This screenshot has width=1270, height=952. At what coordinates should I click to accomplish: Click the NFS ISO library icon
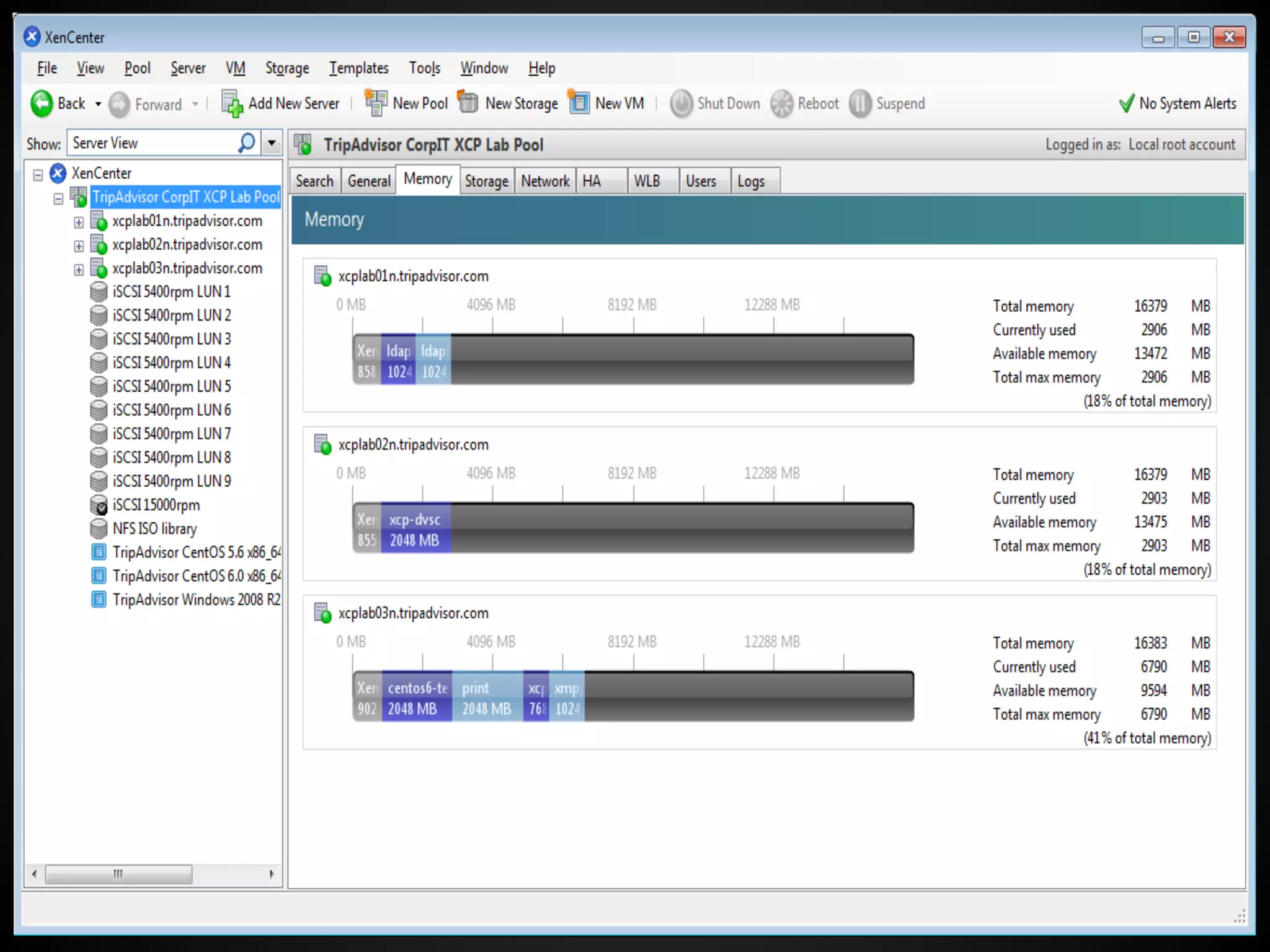[99, 529]
